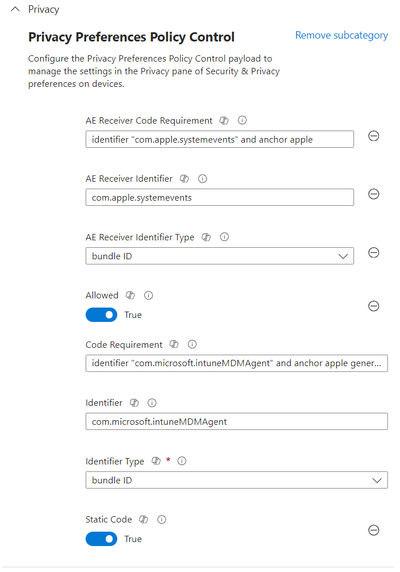Click Copilot icon beside Identifier label
The height and width of the screenshot is (572, 400).
[x=134, y=403]
